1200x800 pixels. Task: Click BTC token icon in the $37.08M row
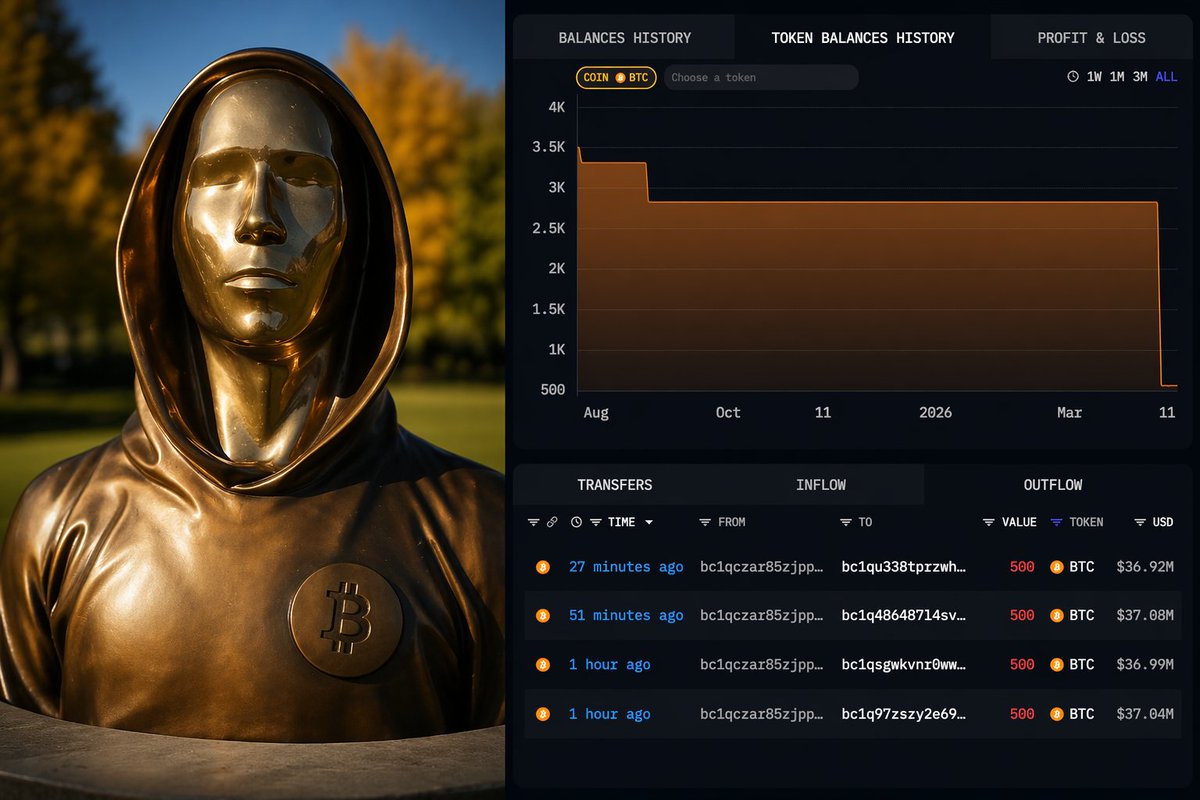(1057, 616)
